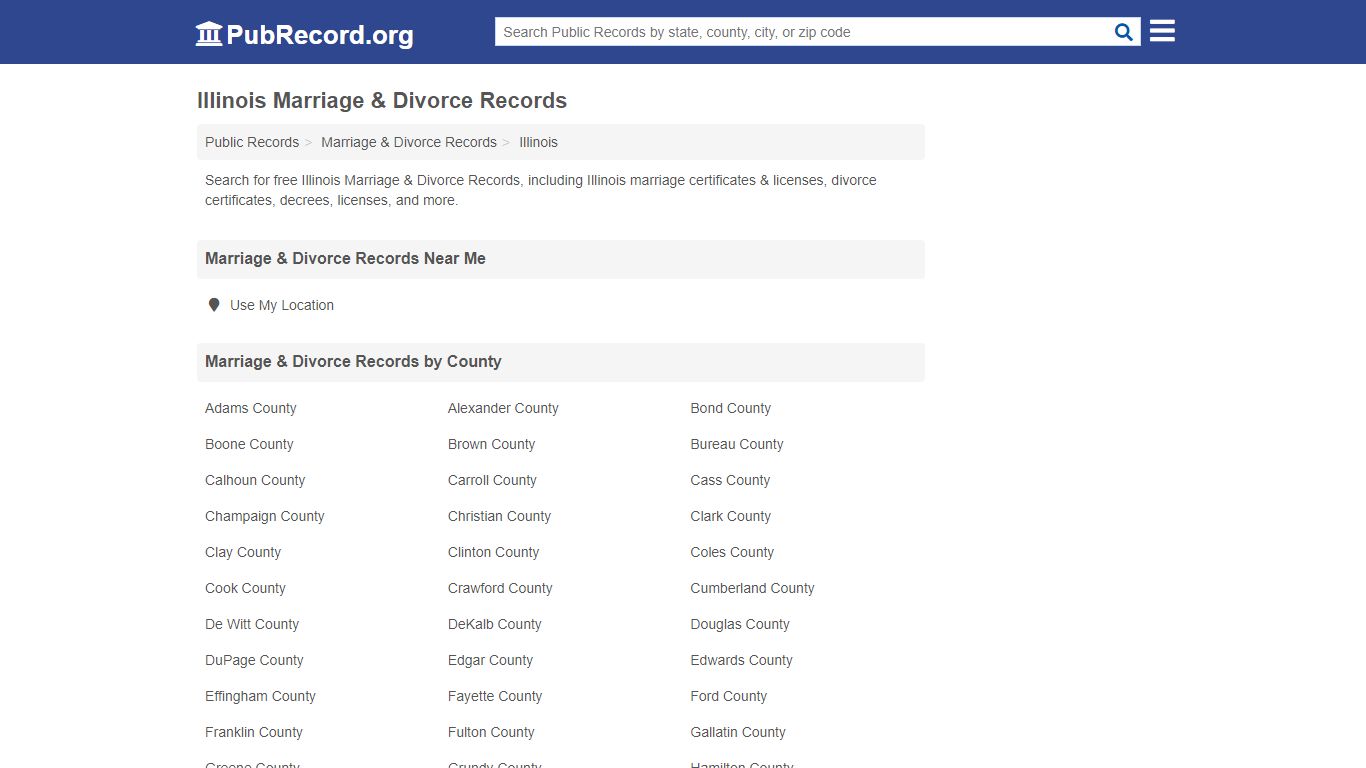Image resolution: width=1366 pixels, height=768 pixels.
Task: View Cass County records
Action: (730, 480)
